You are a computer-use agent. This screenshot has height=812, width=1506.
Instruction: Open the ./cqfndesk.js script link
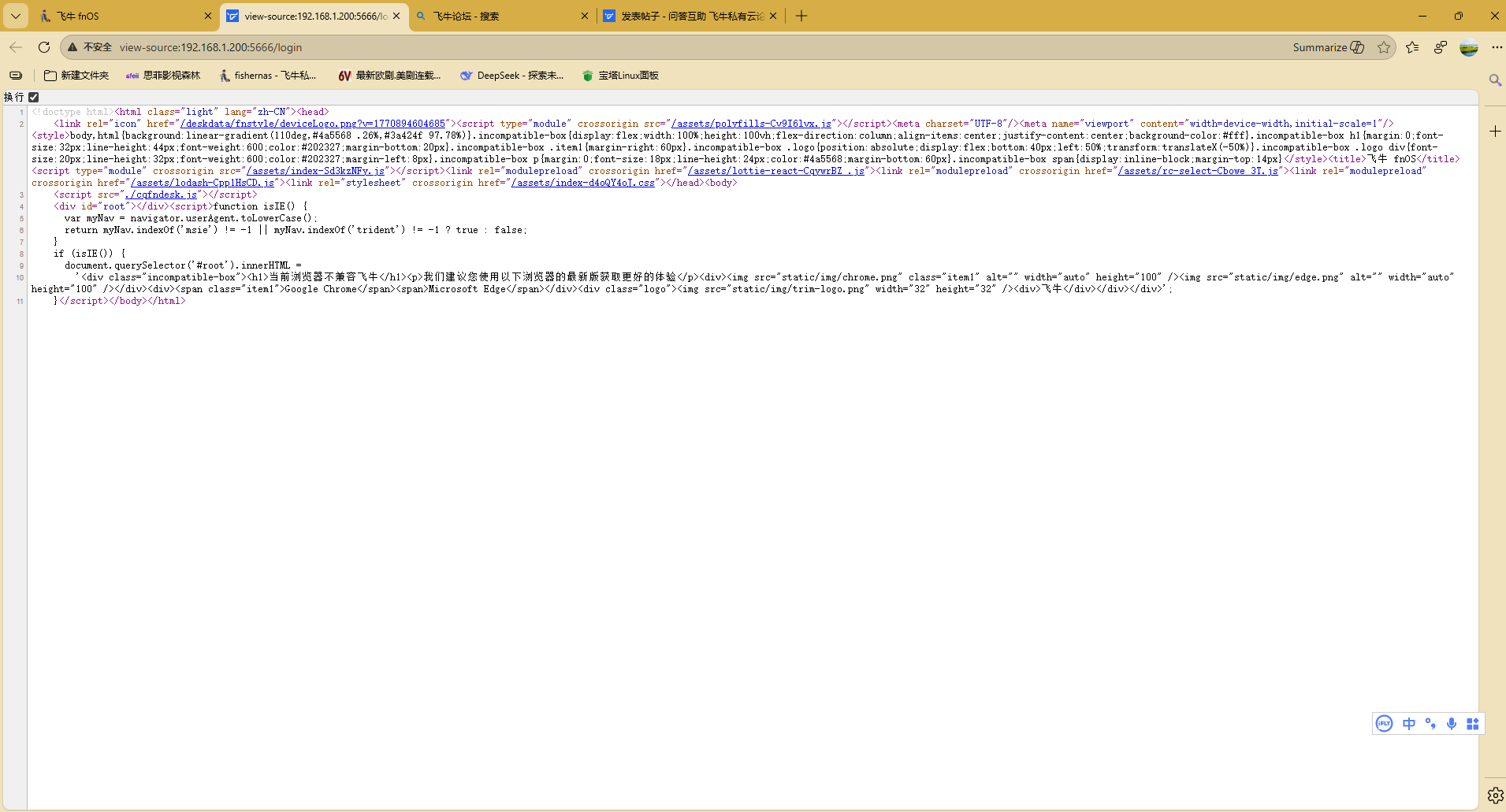(161, 195)
